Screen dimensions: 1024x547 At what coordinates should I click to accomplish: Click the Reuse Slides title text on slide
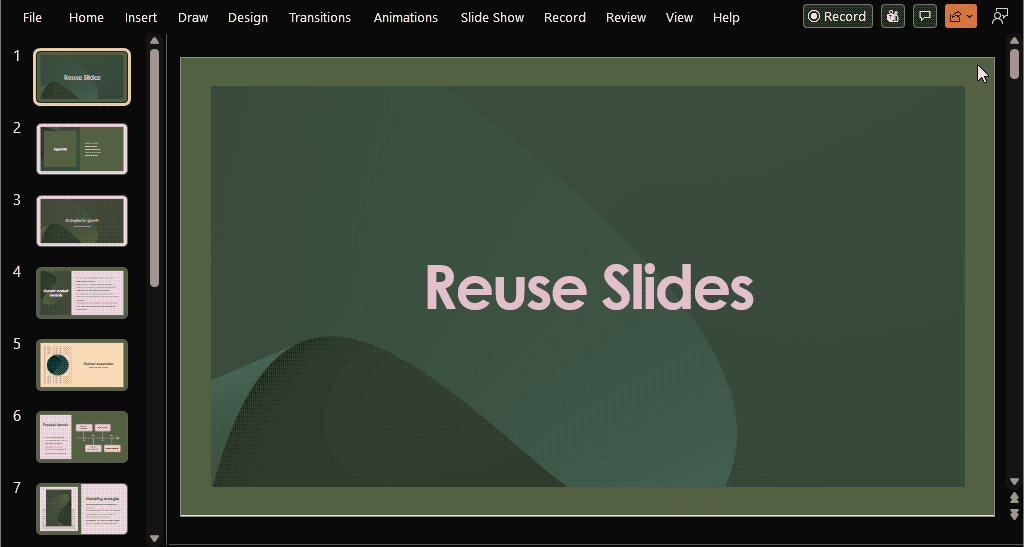click(x=590, y=287)
